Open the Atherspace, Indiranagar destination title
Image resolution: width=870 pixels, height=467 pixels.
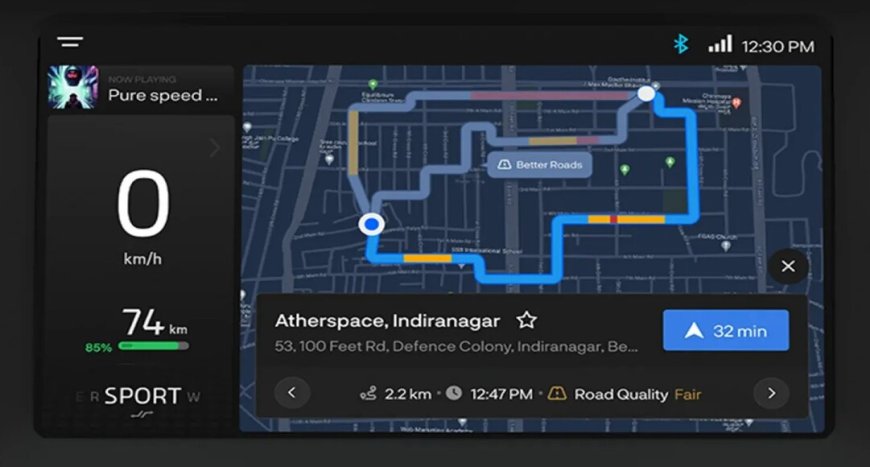(x=389, y=321)
